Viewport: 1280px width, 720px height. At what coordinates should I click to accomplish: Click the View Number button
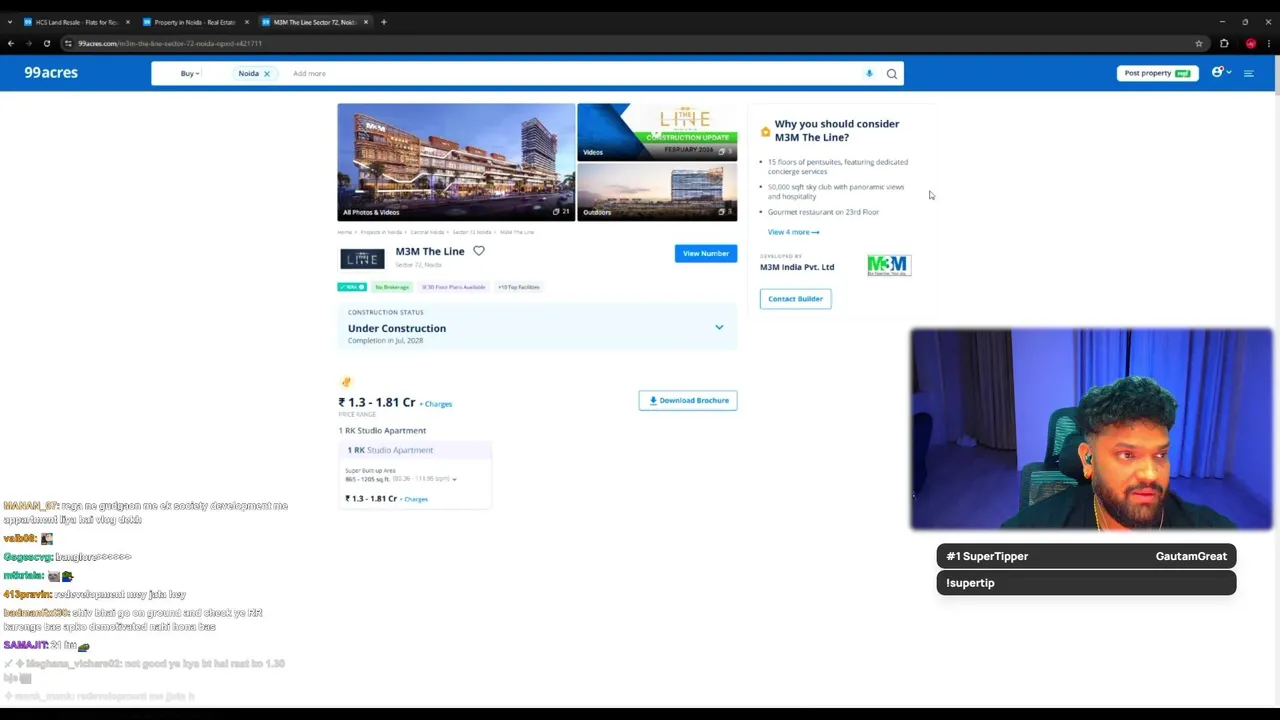point(706,253)
